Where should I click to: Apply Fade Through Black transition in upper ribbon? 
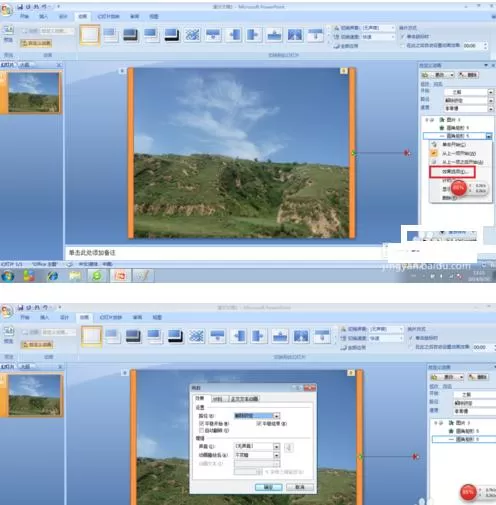[x=131, y=35]
